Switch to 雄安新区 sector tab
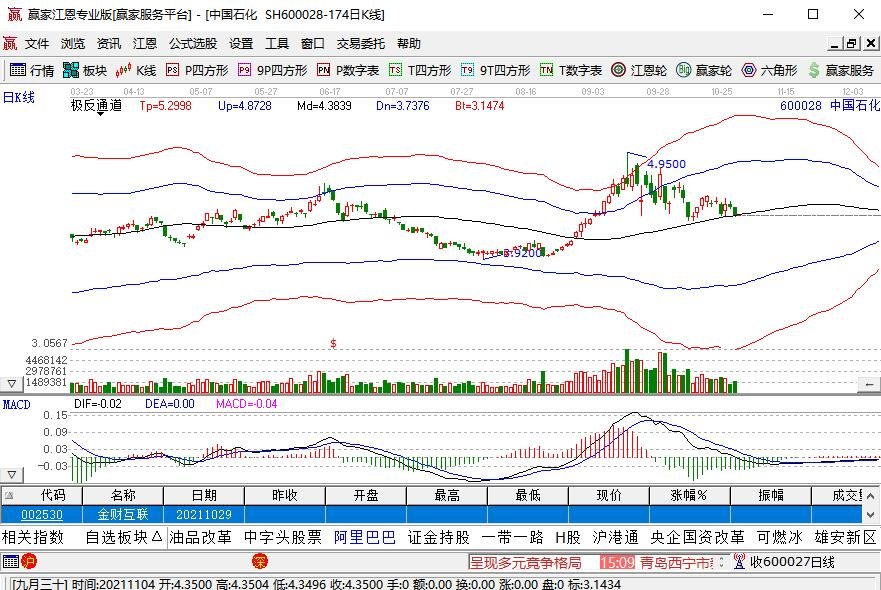881x590 pixels. click(x=846, y=537)
